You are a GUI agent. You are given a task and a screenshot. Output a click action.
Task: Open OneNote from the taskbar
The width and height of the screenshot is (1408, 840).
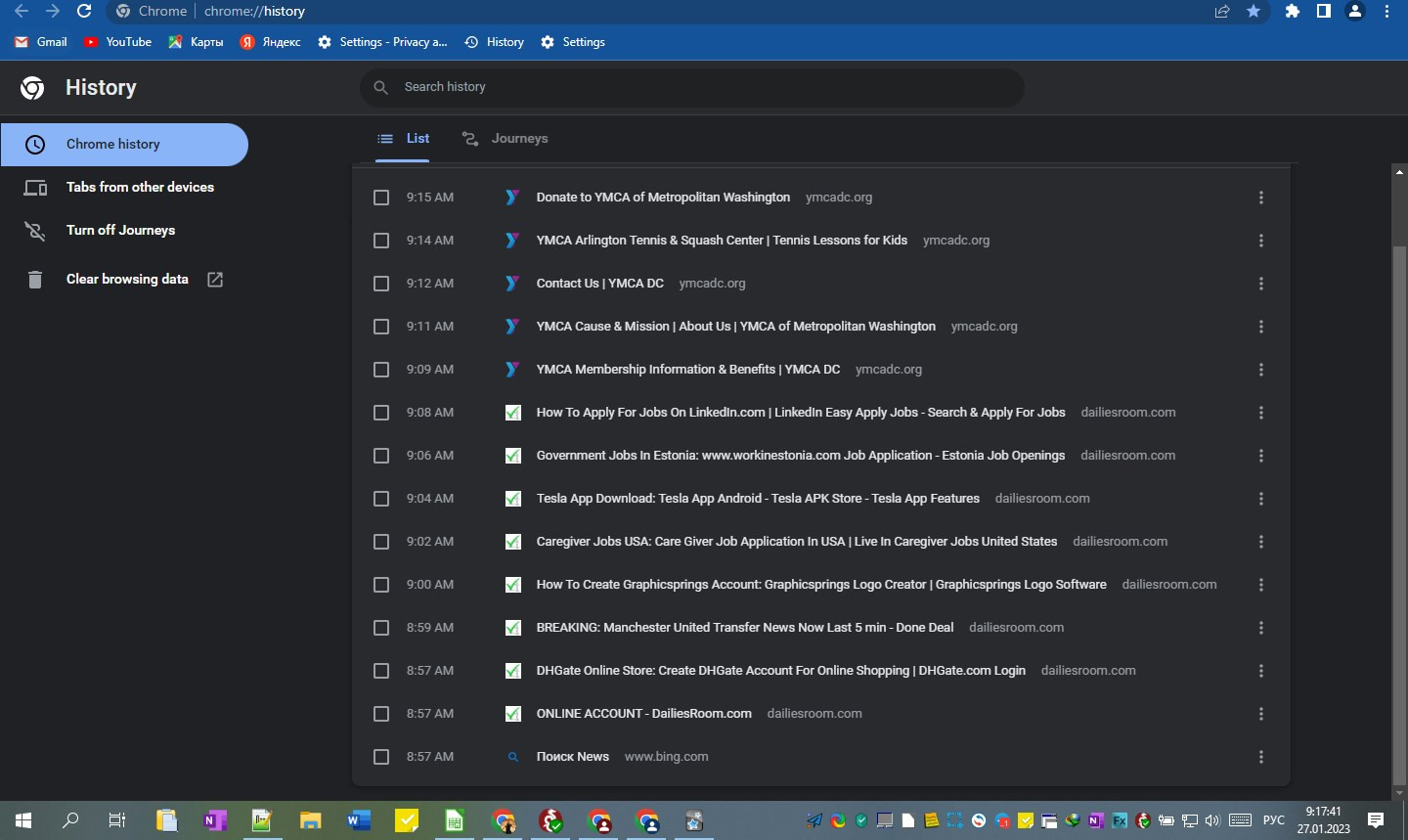pos(214,820)
